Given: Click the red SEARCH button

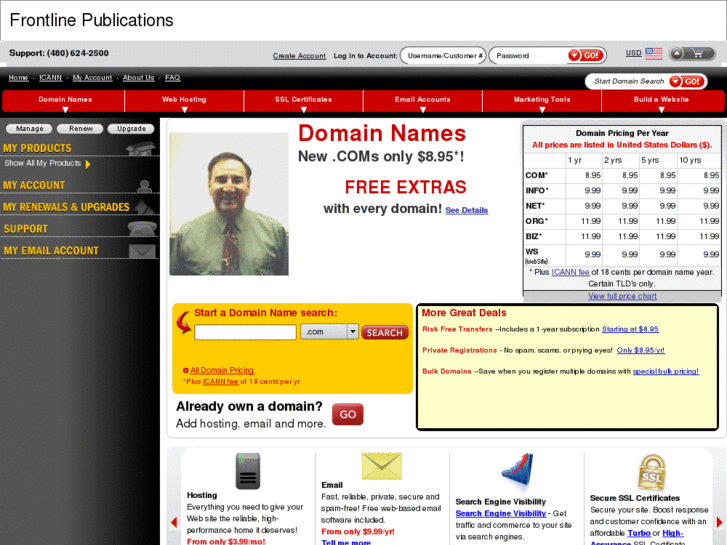Looking at the screenshot, I should [x=385, y=333].
